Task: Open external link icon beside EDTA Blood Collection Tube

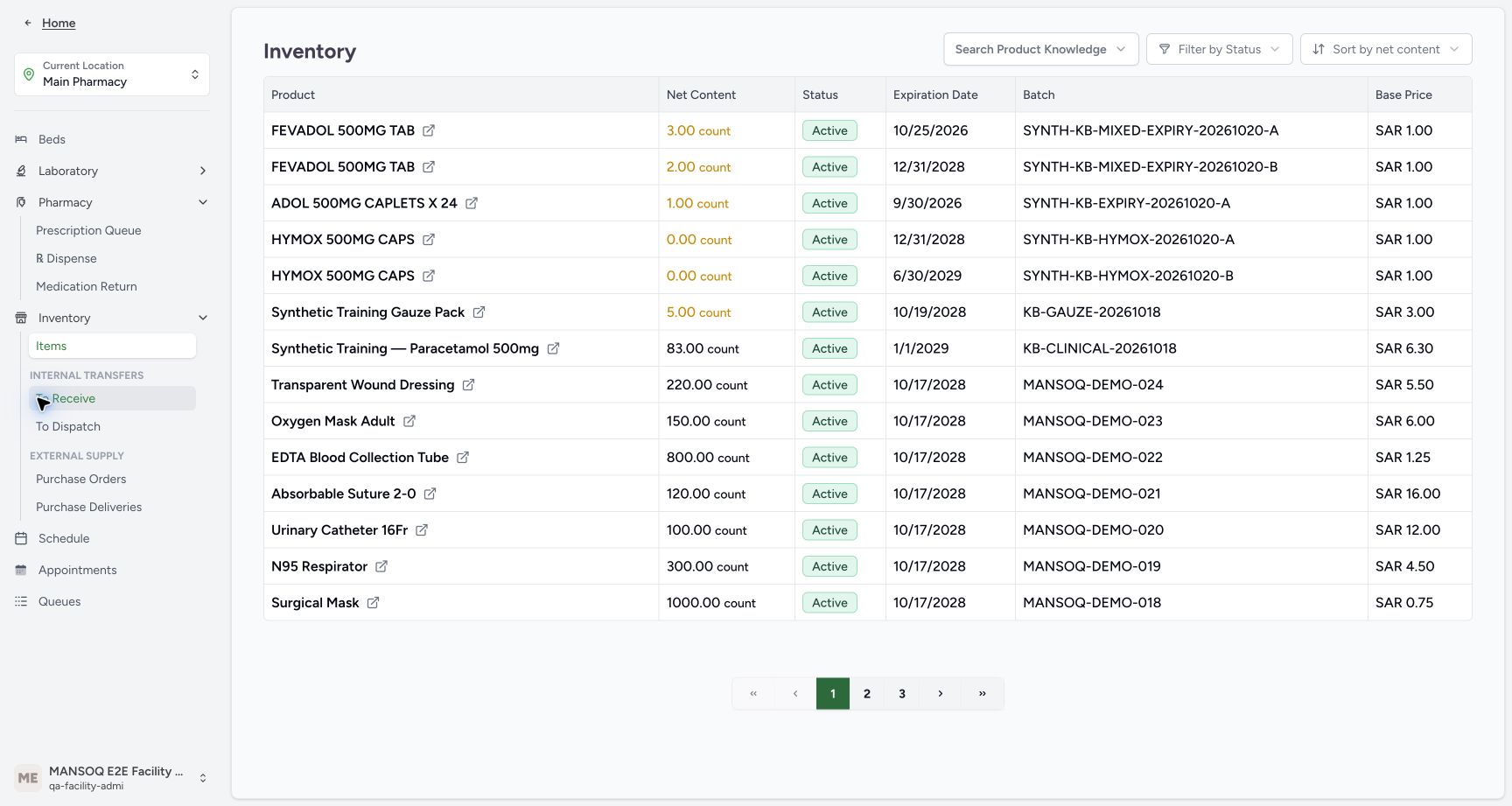Action: pos(463,458)
